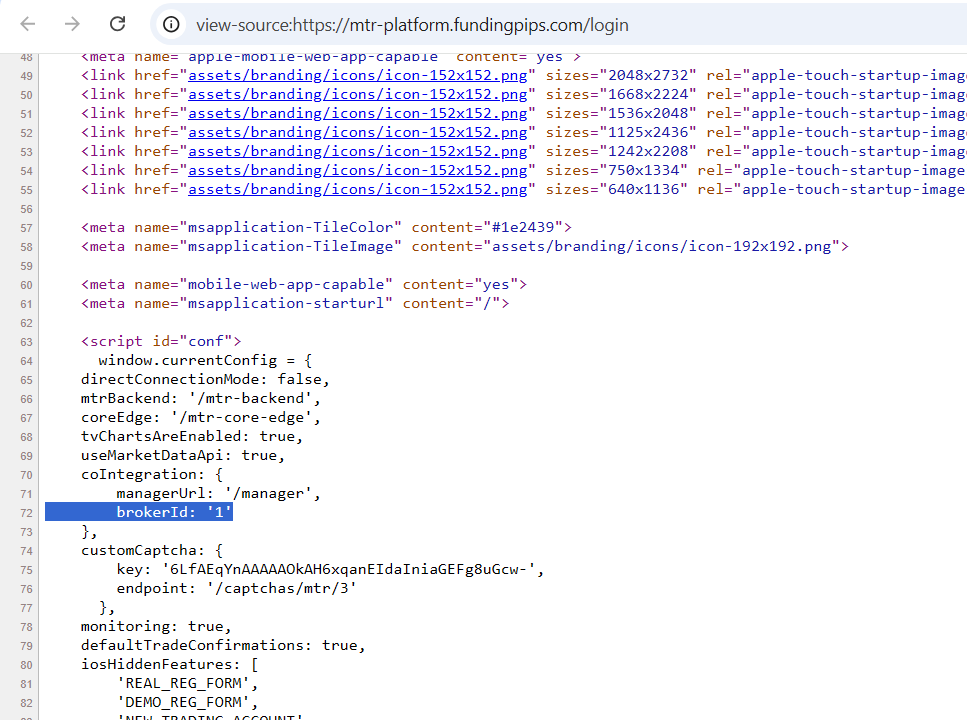Click the customCaptcha: { line
This screenshot has height=720, width=967.
click(x=152, y=550)
